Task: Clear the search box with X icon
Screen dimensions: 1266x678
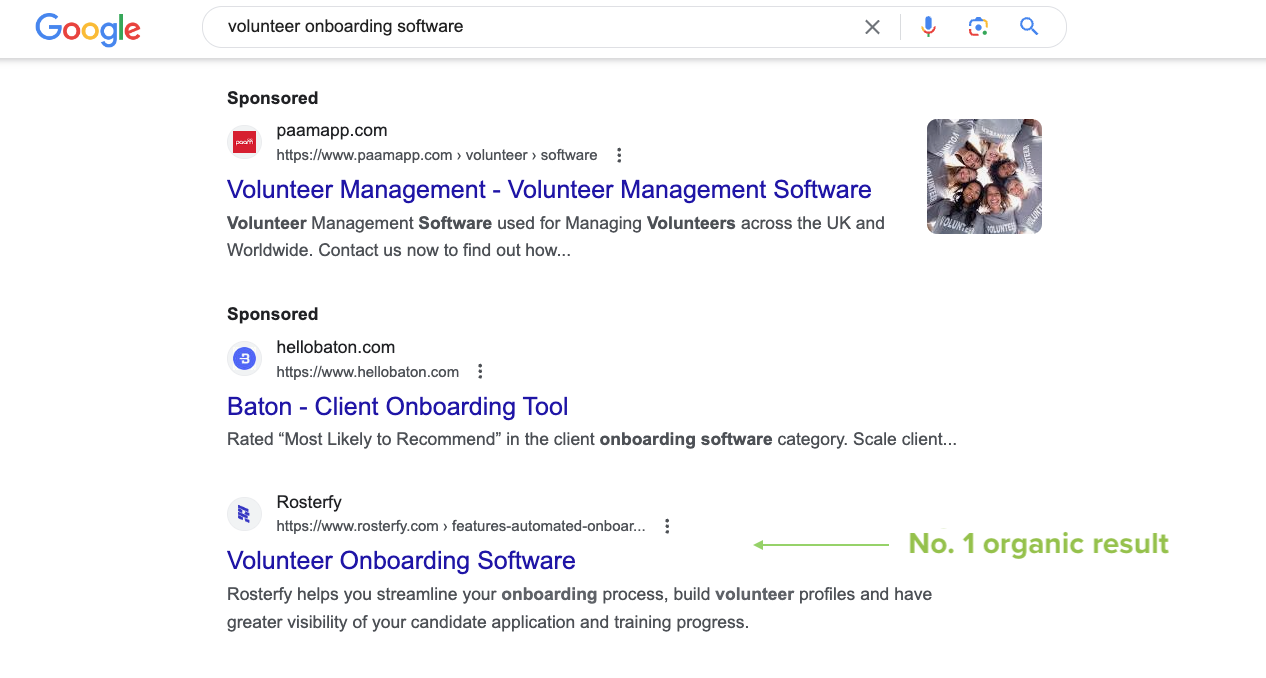Action: (872, 27)
